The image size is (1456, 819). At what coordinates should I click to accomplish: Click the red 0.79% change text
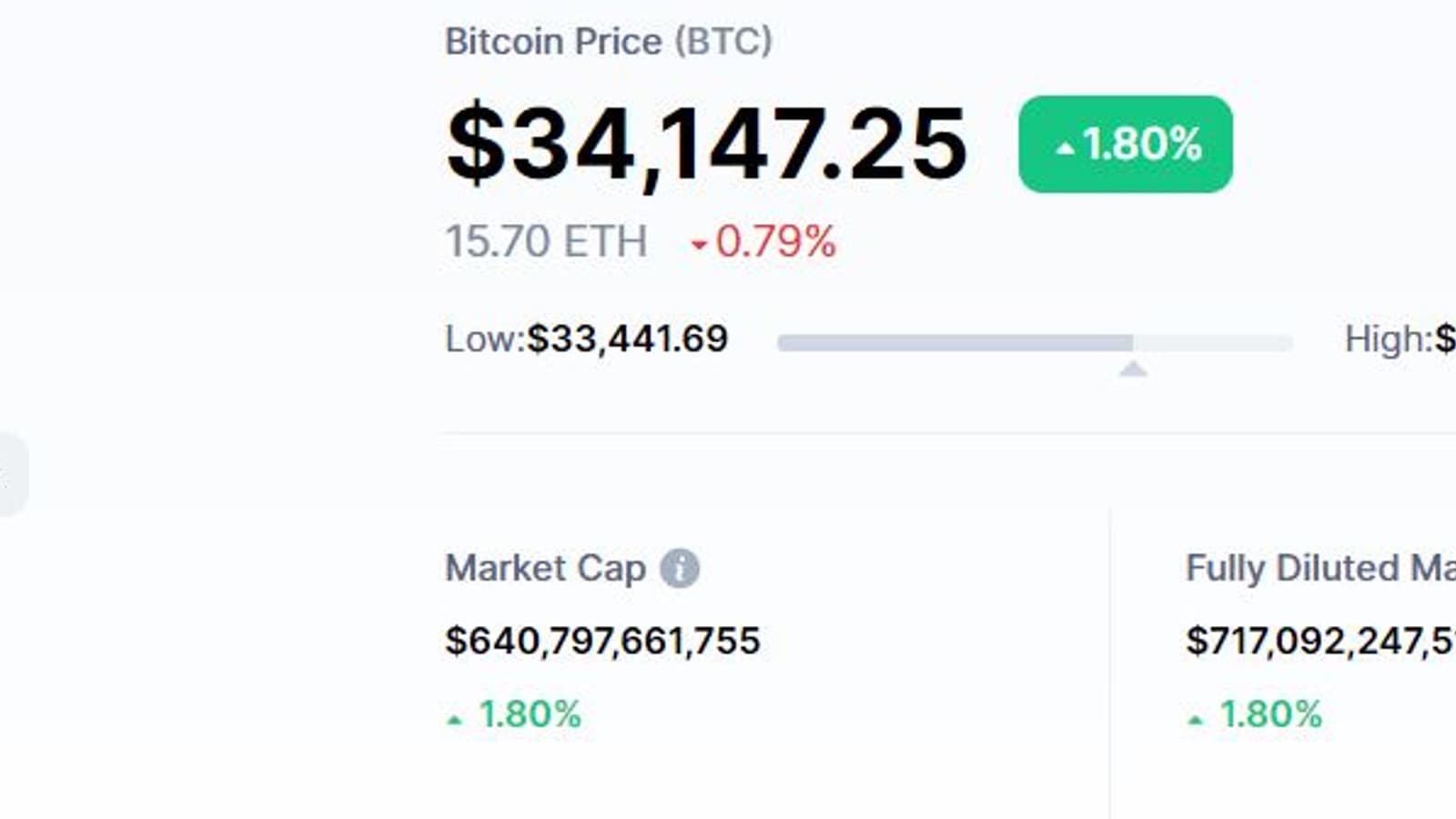[x=775, y=242]
